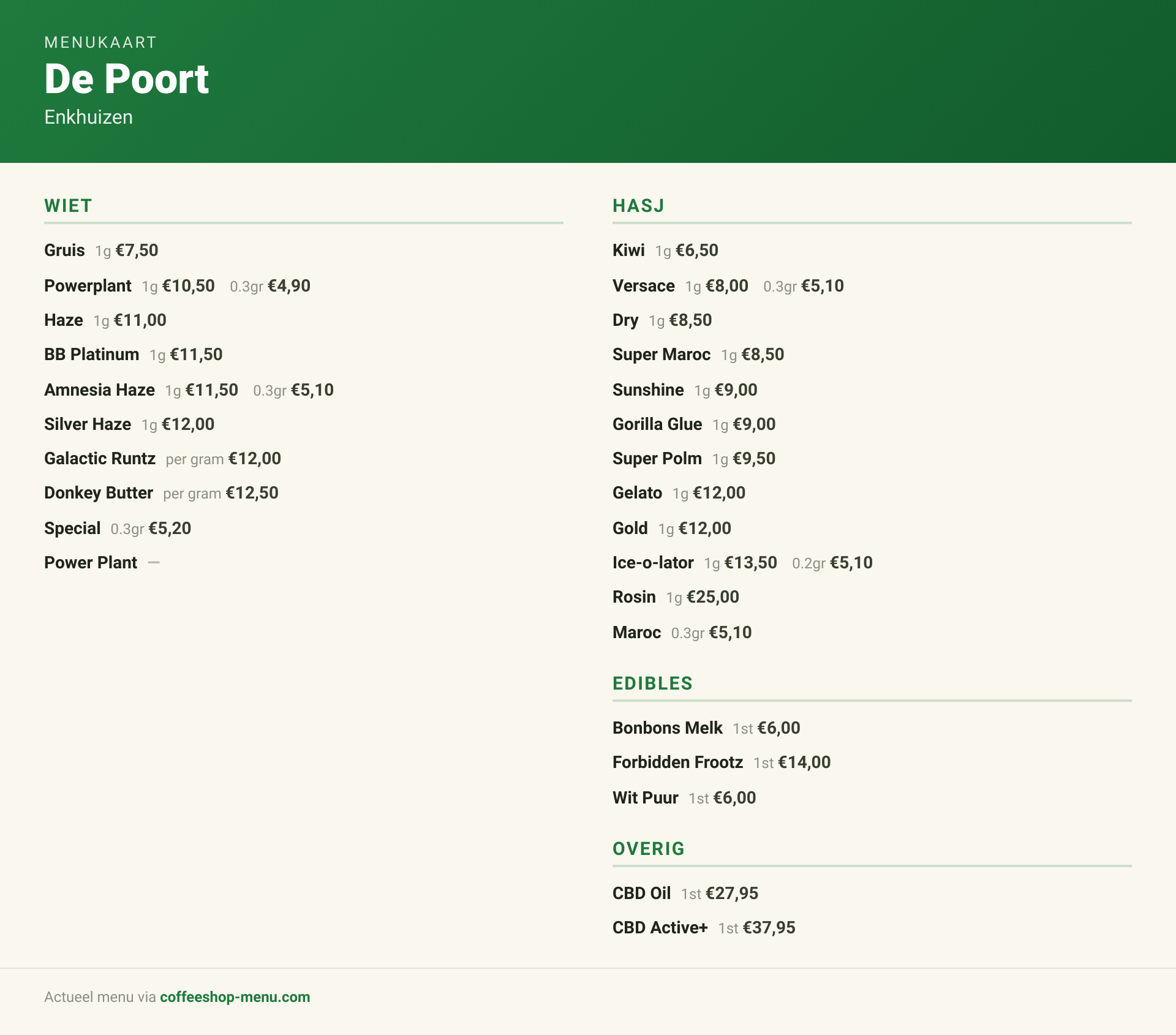This screenshot has height=1035, width=1176.
Task: Select the HASJ section heading
Action: tap(638, 206)
